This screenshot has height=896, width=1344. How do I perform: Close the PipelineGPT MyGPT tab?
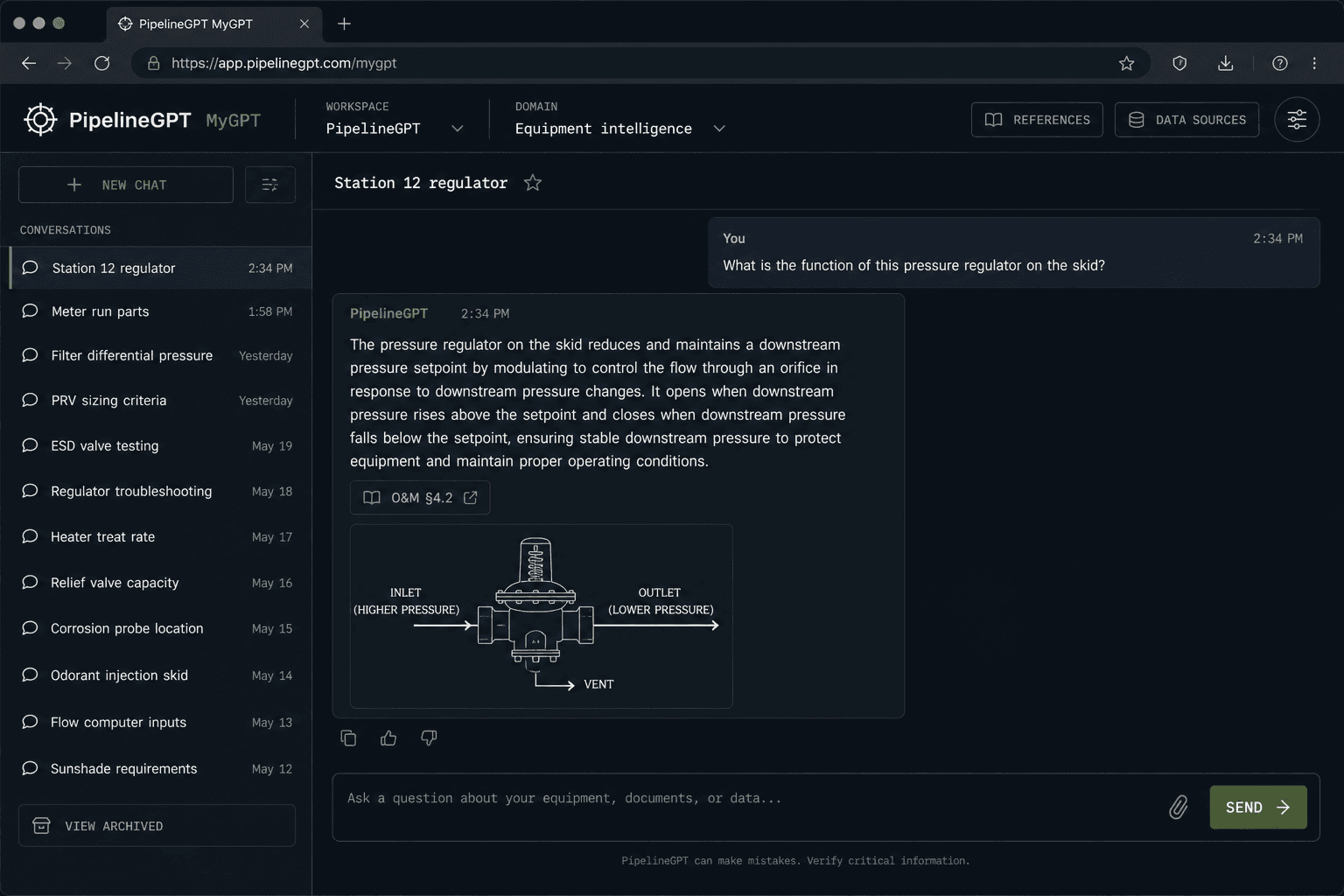pyautogui.click(x=304, y=24)
